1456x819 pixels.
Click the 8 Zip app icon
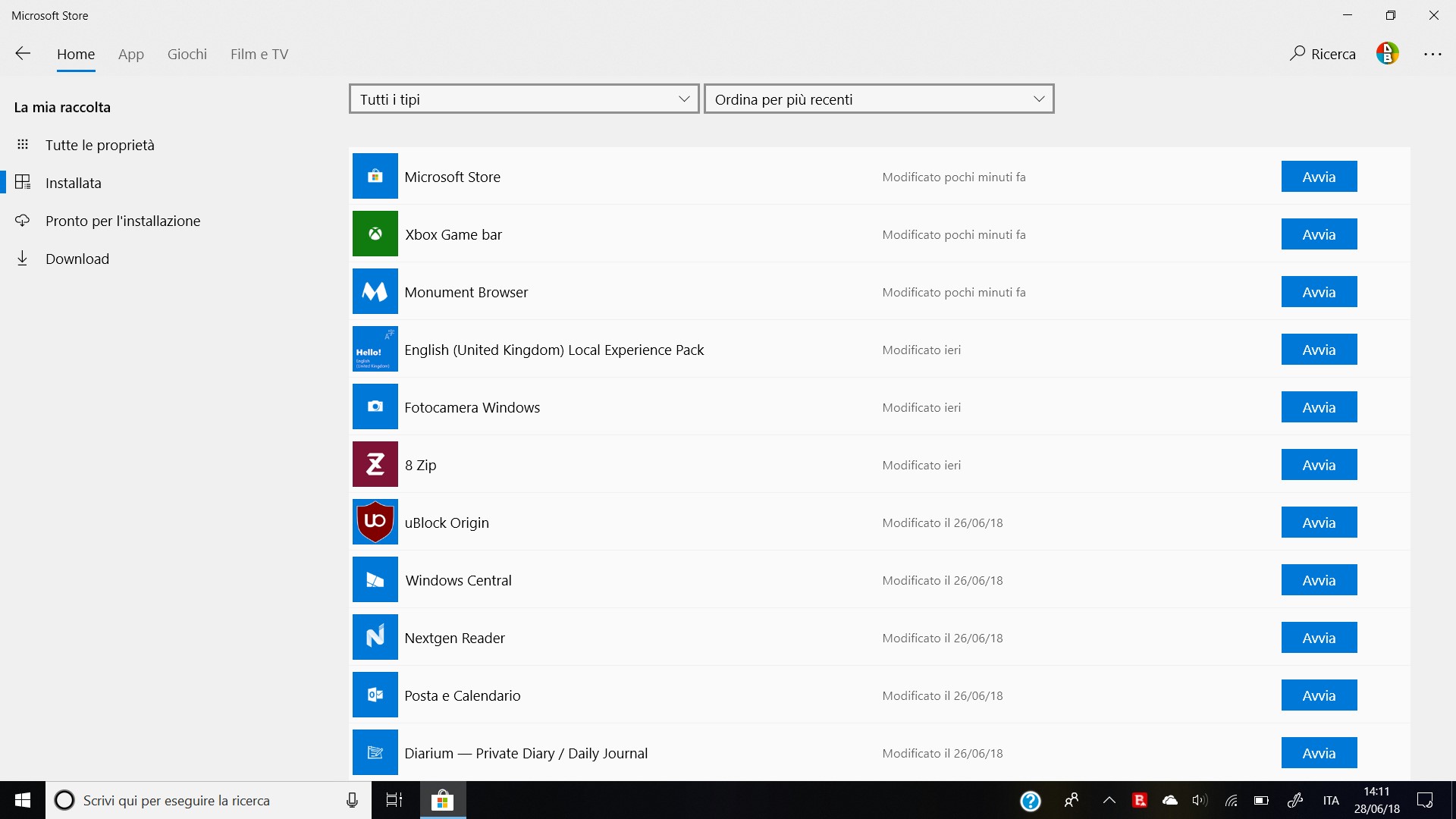tap(375, 464)
